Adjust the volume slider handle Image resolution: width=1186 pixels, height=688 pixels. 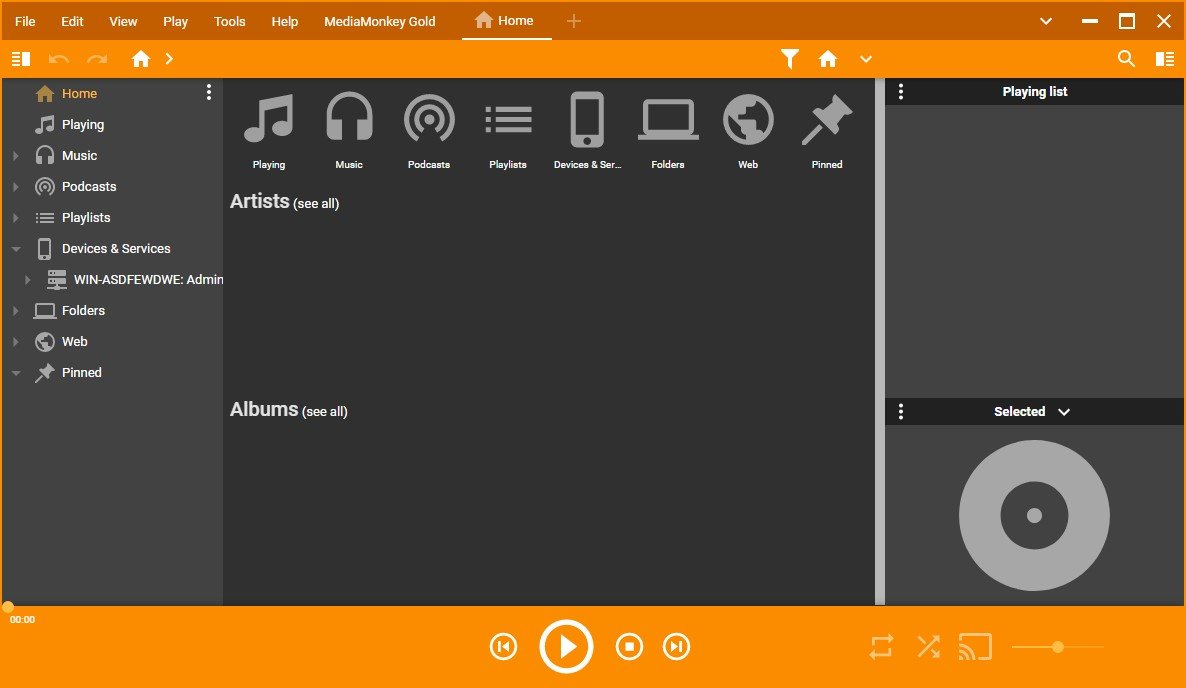[1058, 647]
